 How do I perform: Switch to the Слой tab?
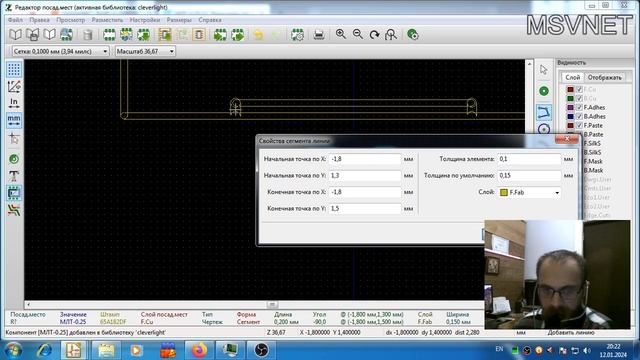coord(572,77)
